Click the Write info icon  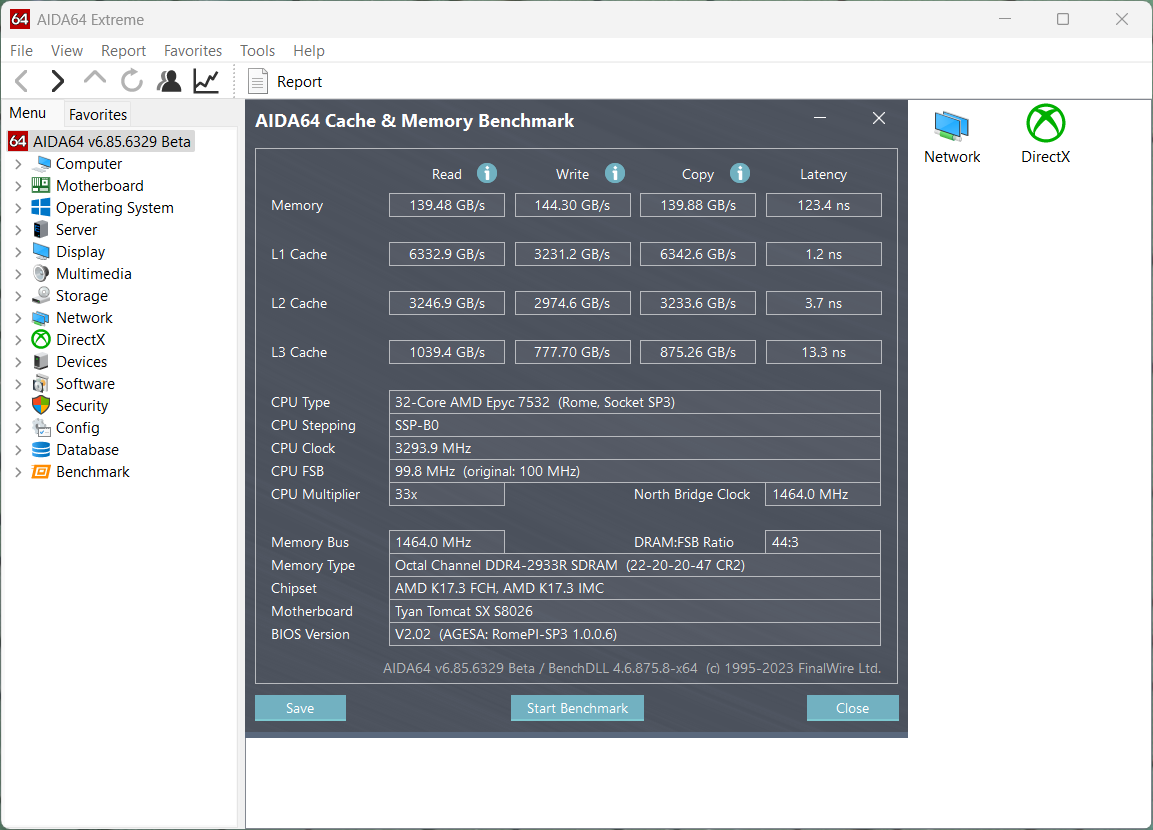615,173
